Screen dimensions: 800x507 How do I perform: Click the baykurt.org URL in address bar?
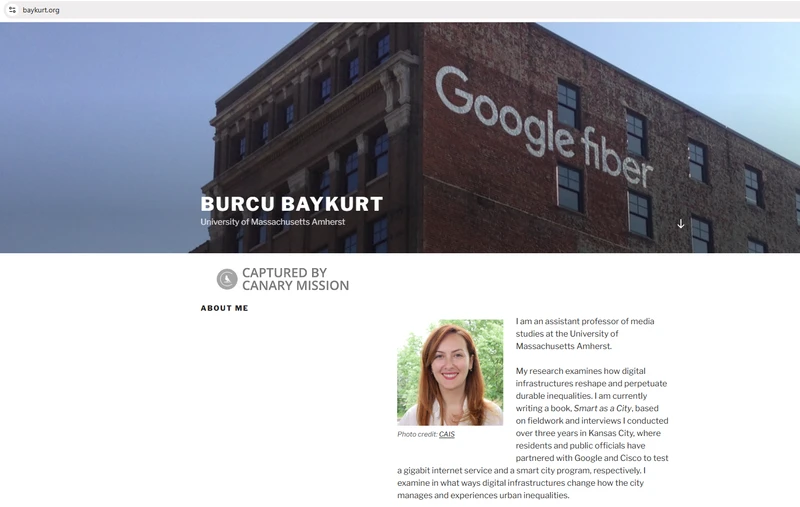pyautogui.click(x=41, y=10)
